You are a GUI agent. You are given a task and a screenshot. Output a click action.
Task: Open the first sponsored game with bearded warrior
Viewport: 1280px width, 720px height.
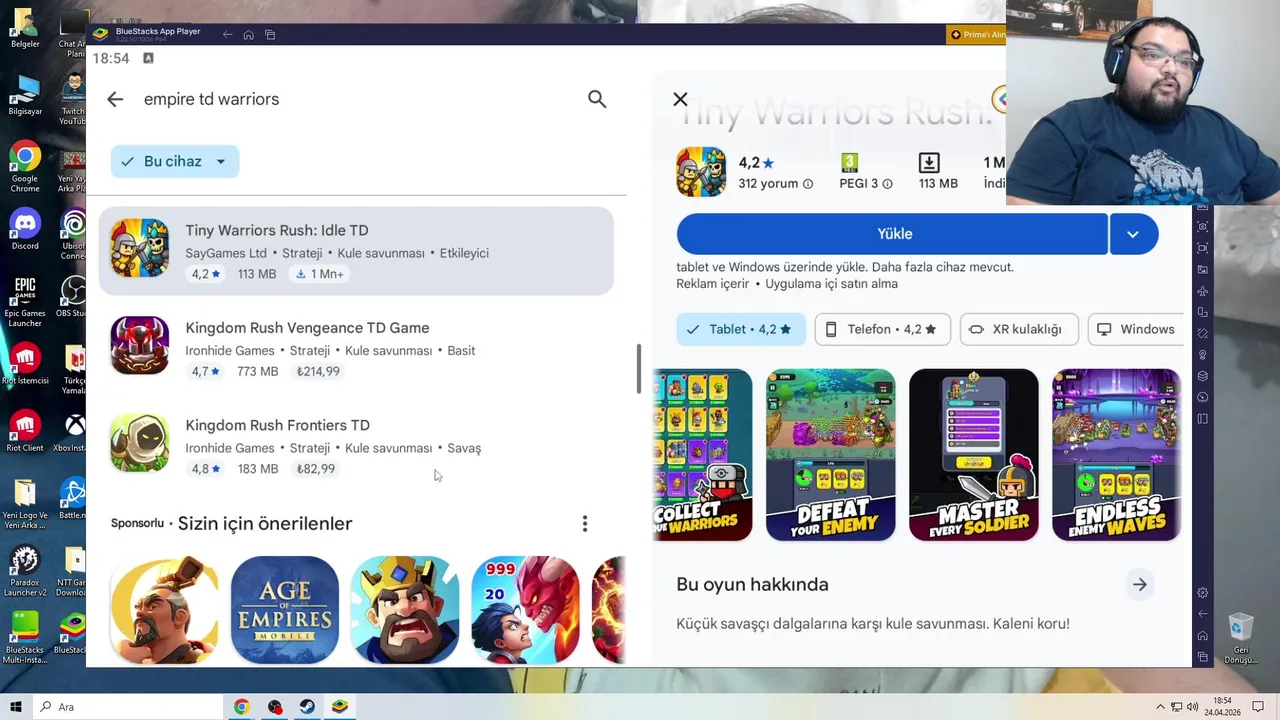coord(164,610)
